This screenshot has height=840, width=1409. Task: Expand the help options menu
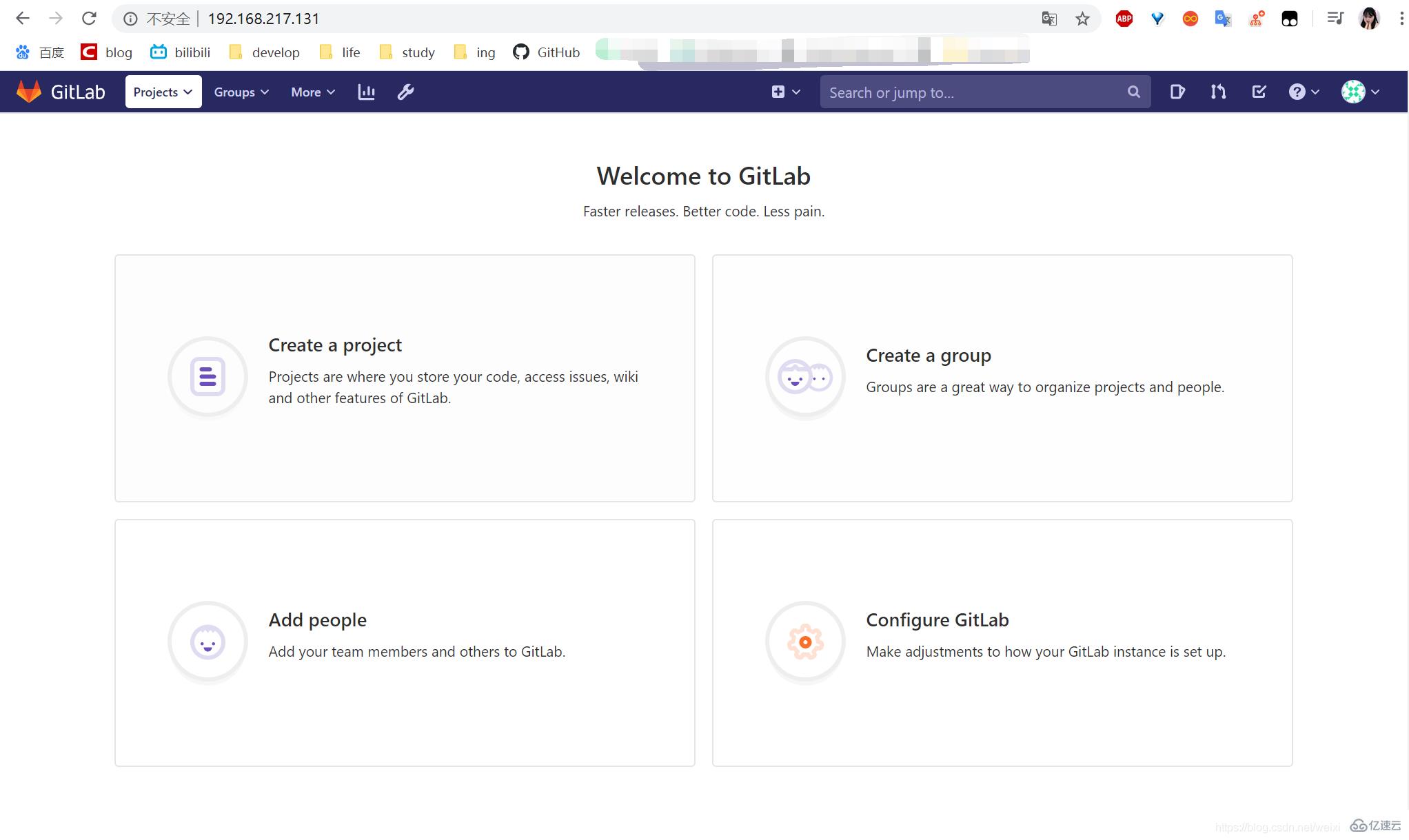pyautogui.click(x=1304, y=92)
